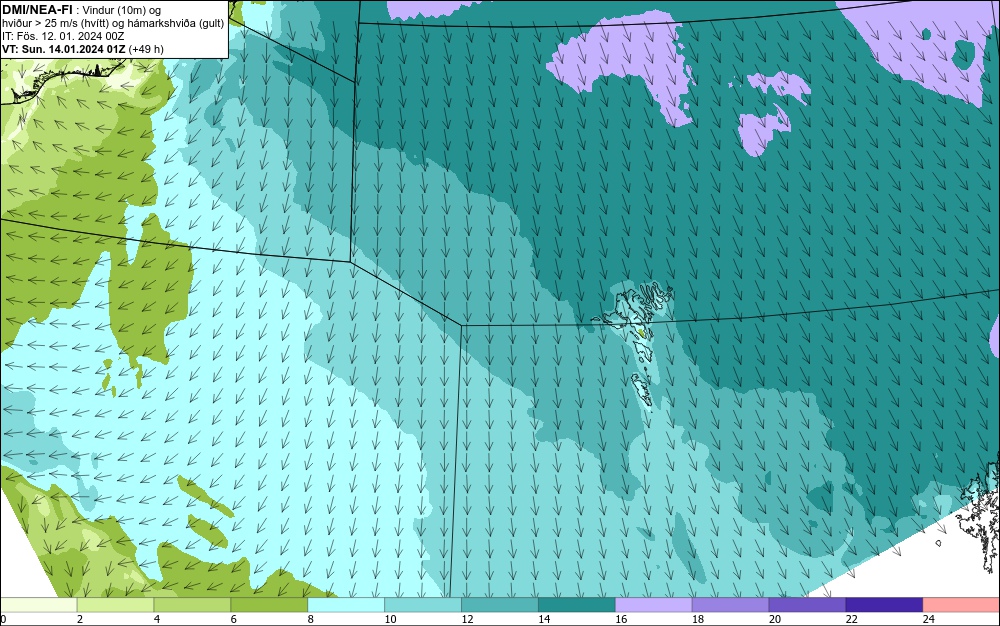Click the legend scale value '24'
This screenshot has height=626, width=1000.
click(x=929, y=619)
